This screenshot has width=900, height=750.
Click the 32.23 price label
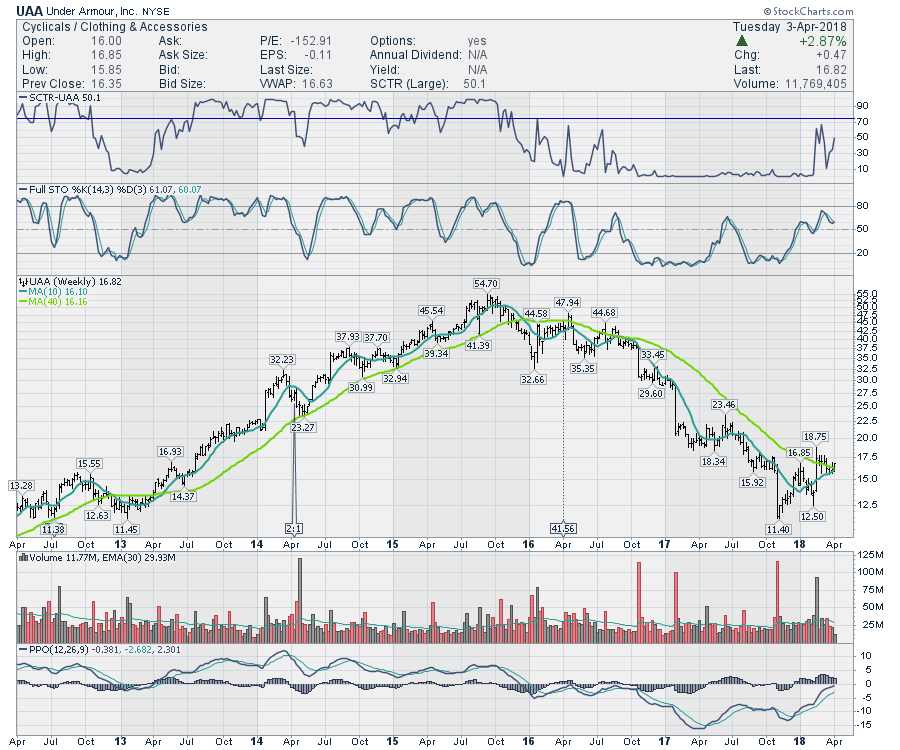282,360
